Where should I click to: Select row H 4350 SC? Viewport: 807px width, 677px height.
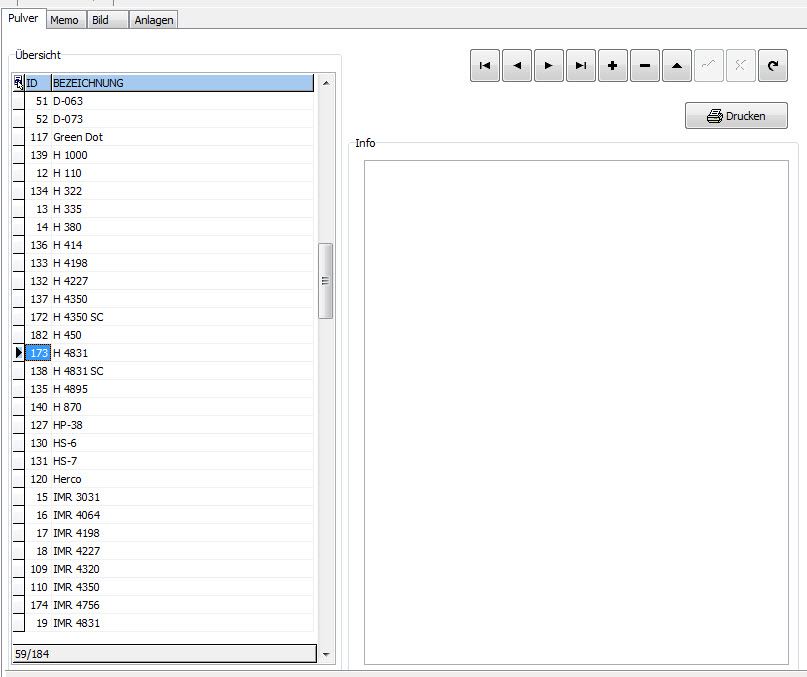[x=163, y=317]
